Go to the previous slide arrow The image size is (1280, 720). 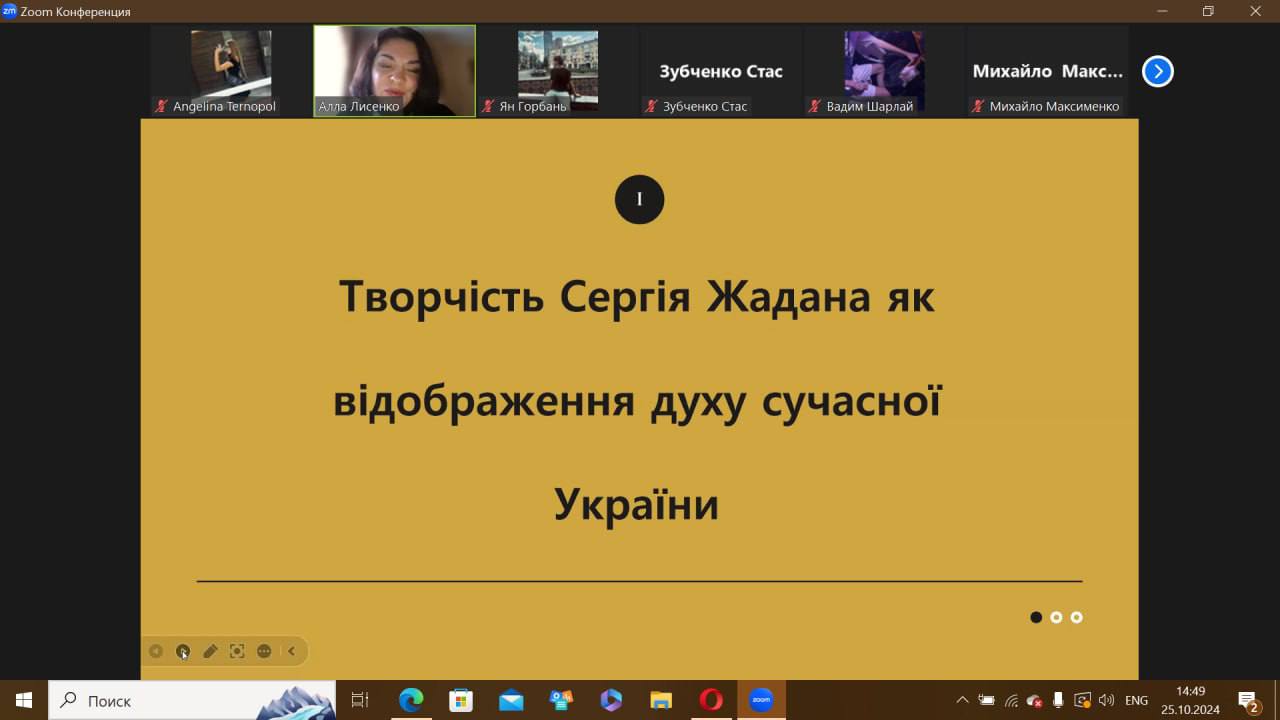point(156,651)
